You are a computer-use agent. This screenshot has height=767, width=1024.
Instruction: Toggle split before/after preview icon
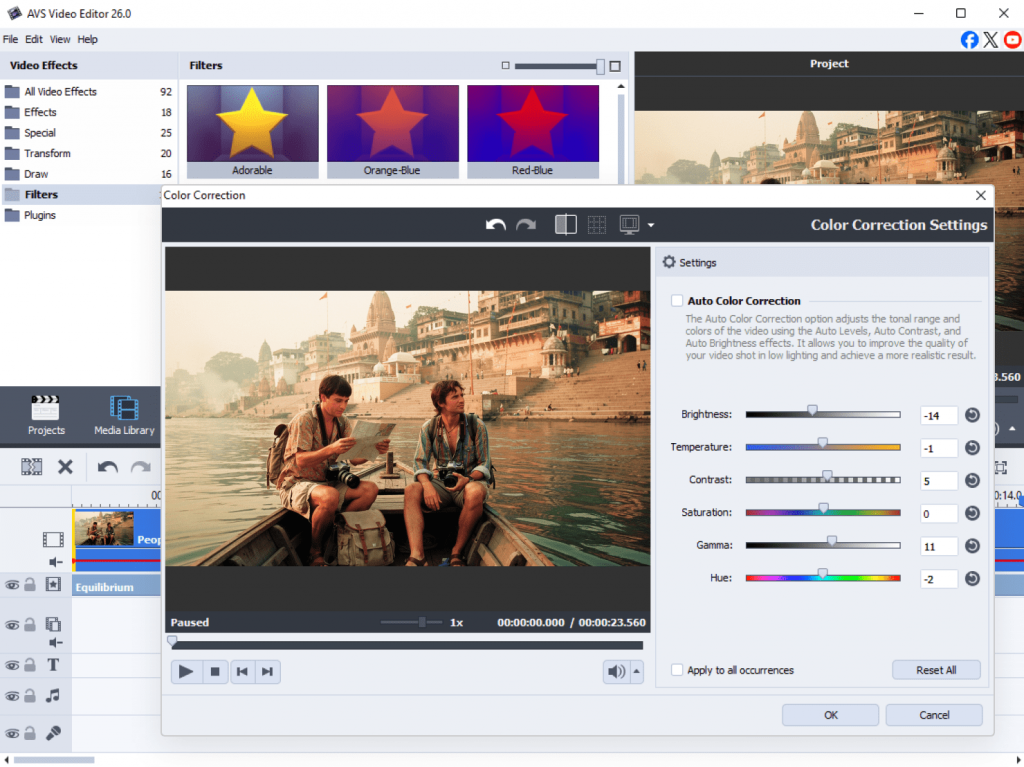tap(566, 225)
